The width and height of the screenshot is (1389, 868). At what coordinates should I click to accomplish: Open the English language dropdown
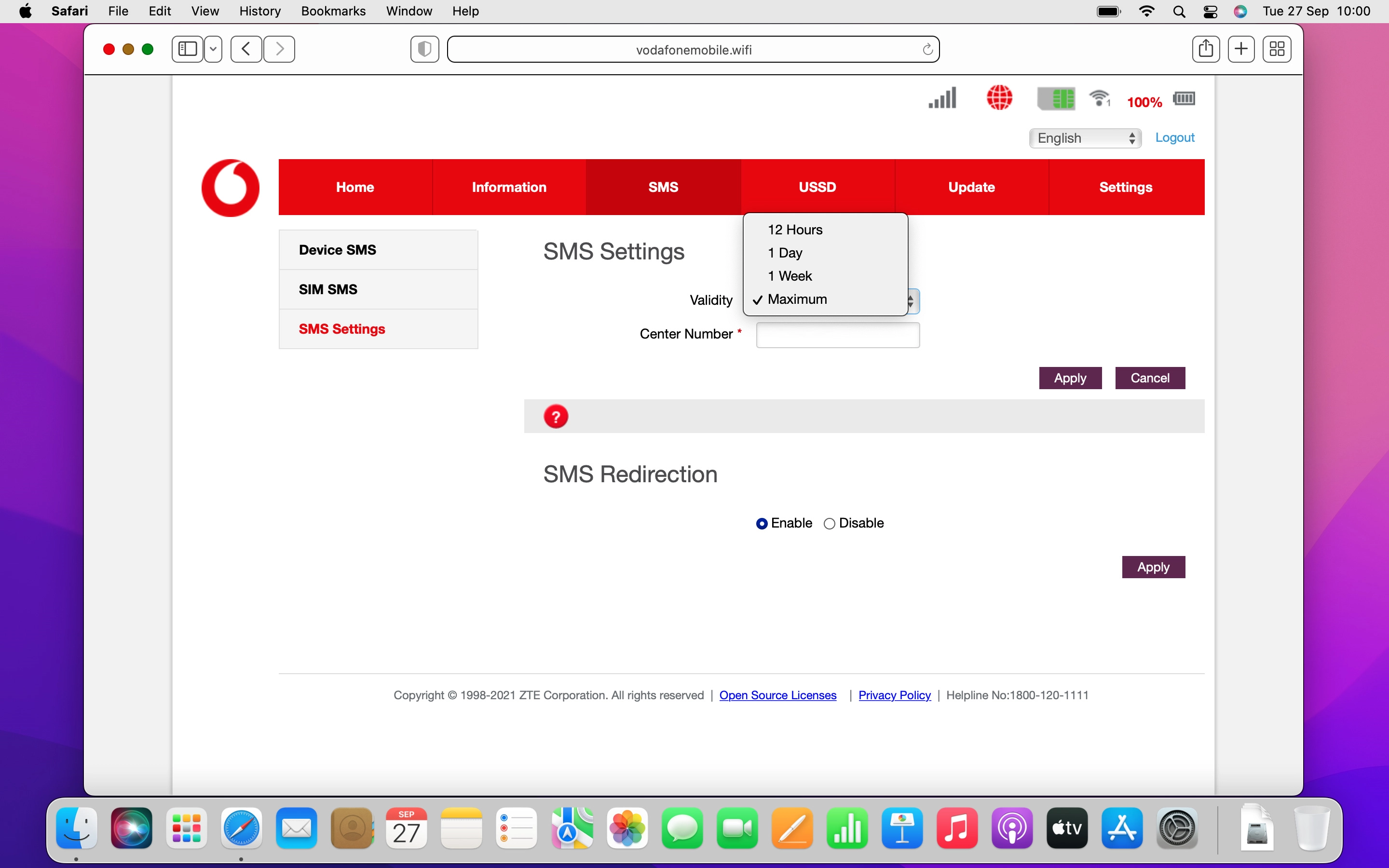pos(1085,138)
